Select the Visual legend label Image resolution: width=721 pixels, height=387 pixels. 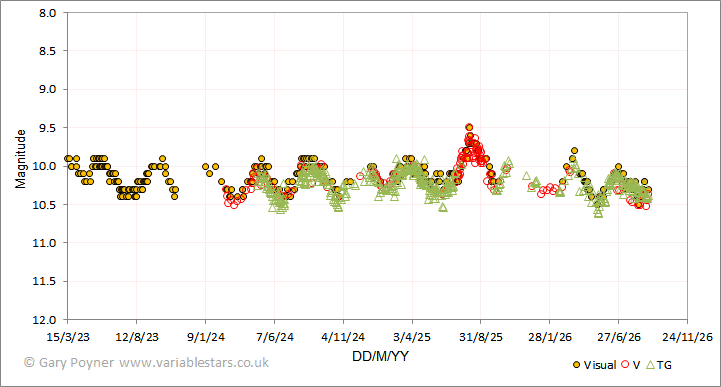tap(600, 365)
